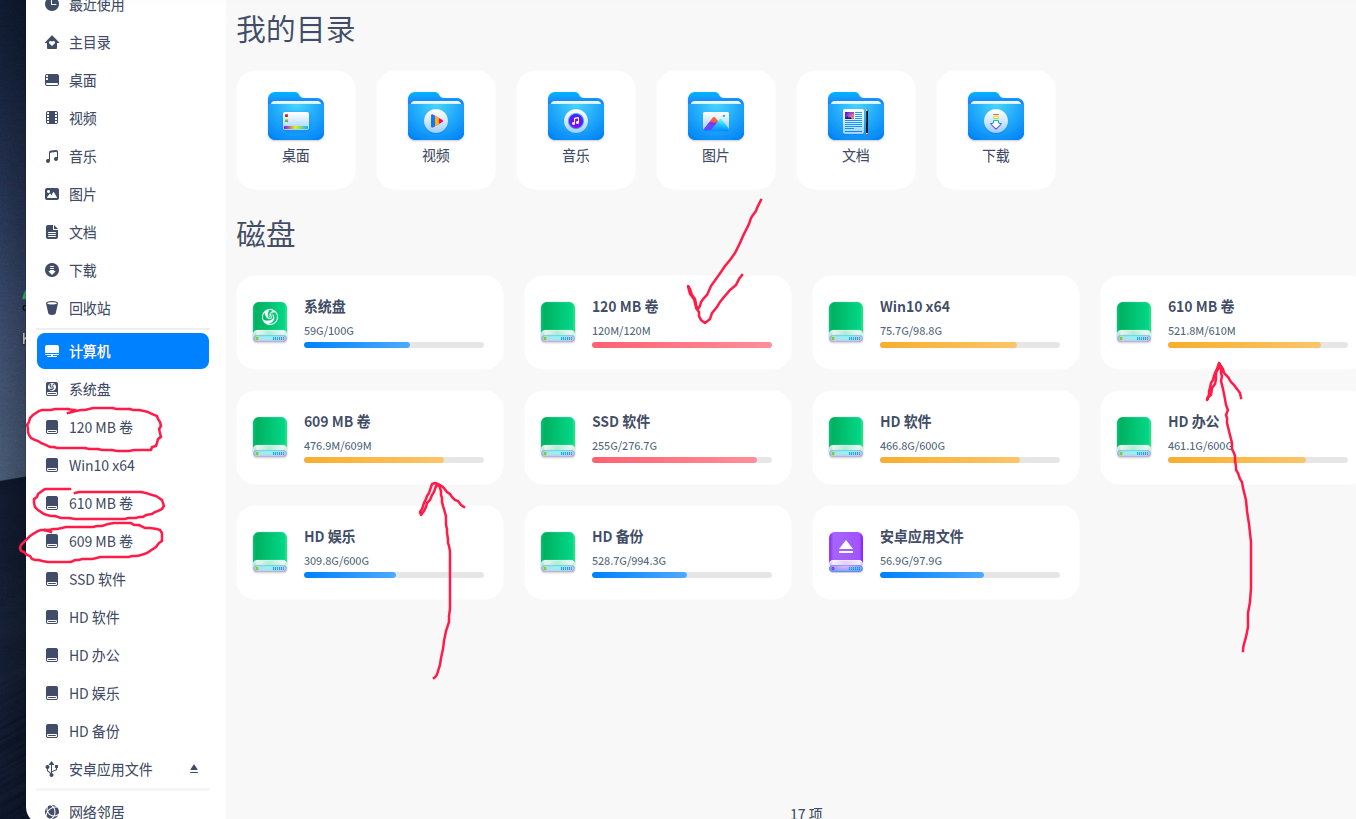Open SSD 软件 from the sidebar
Image resolution: width=1356 pixels, height=819 pixels.
123,579
